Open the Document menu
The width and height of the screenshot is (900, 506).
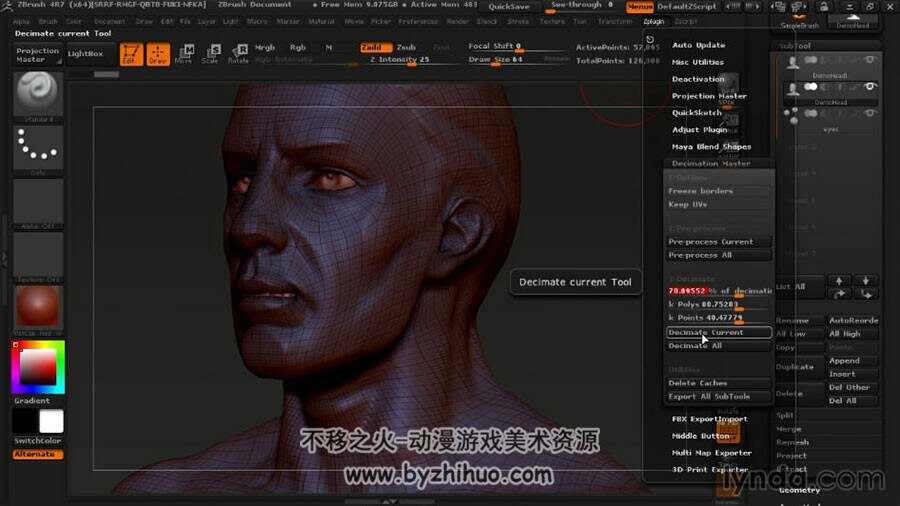[110, 21]
